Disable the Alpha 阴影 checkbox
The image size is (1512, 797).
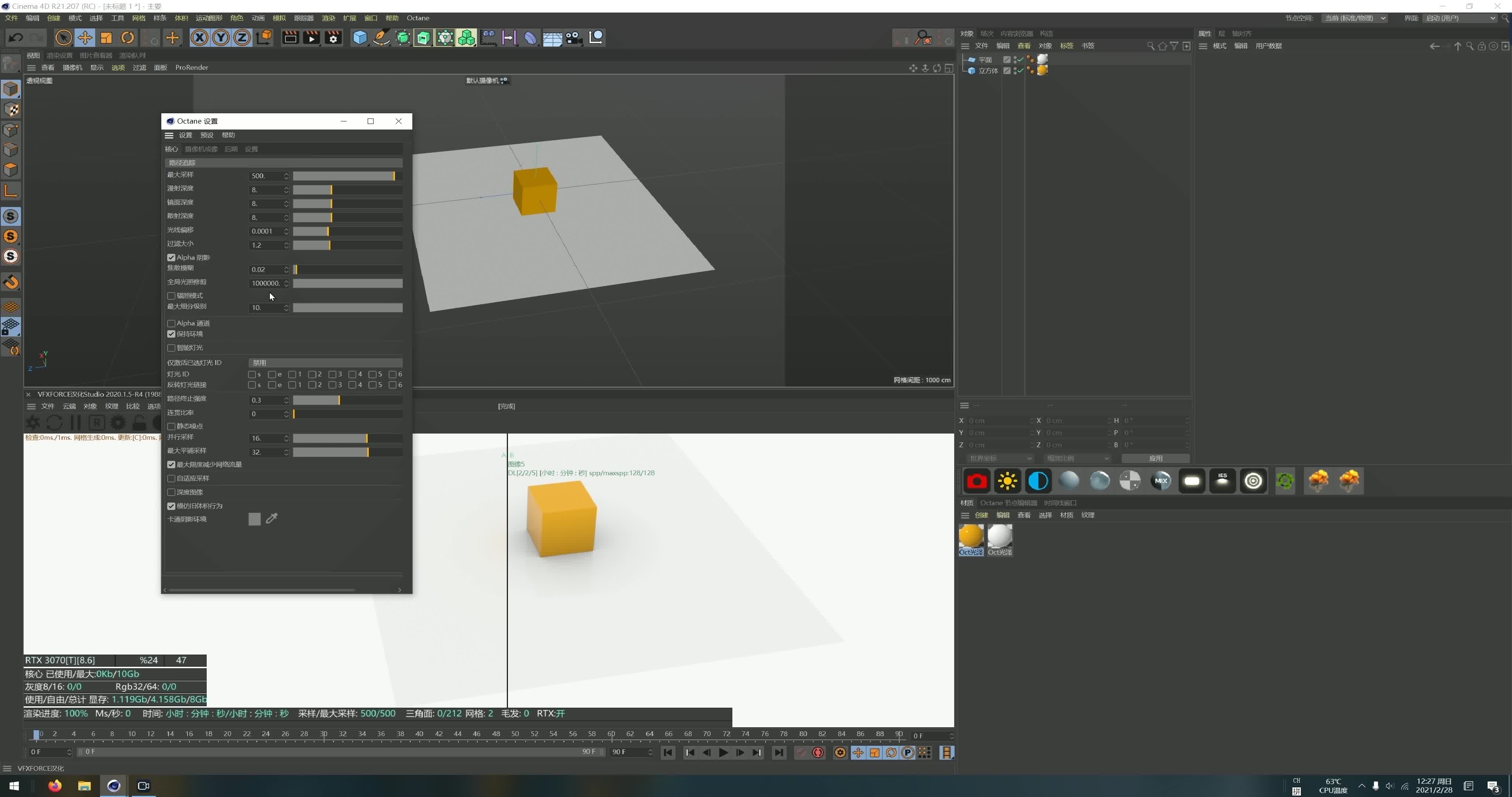tap(171, 258)
